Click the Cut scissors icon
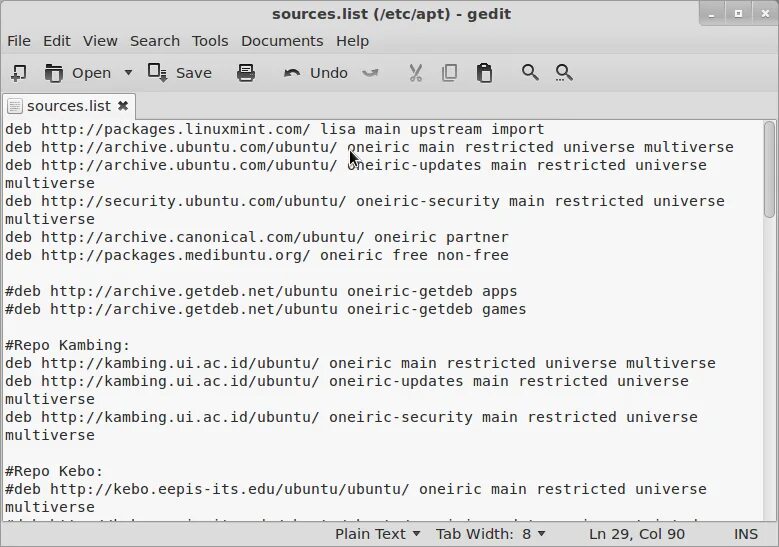Viewport: 779px width, 547px height. (416, 73)
